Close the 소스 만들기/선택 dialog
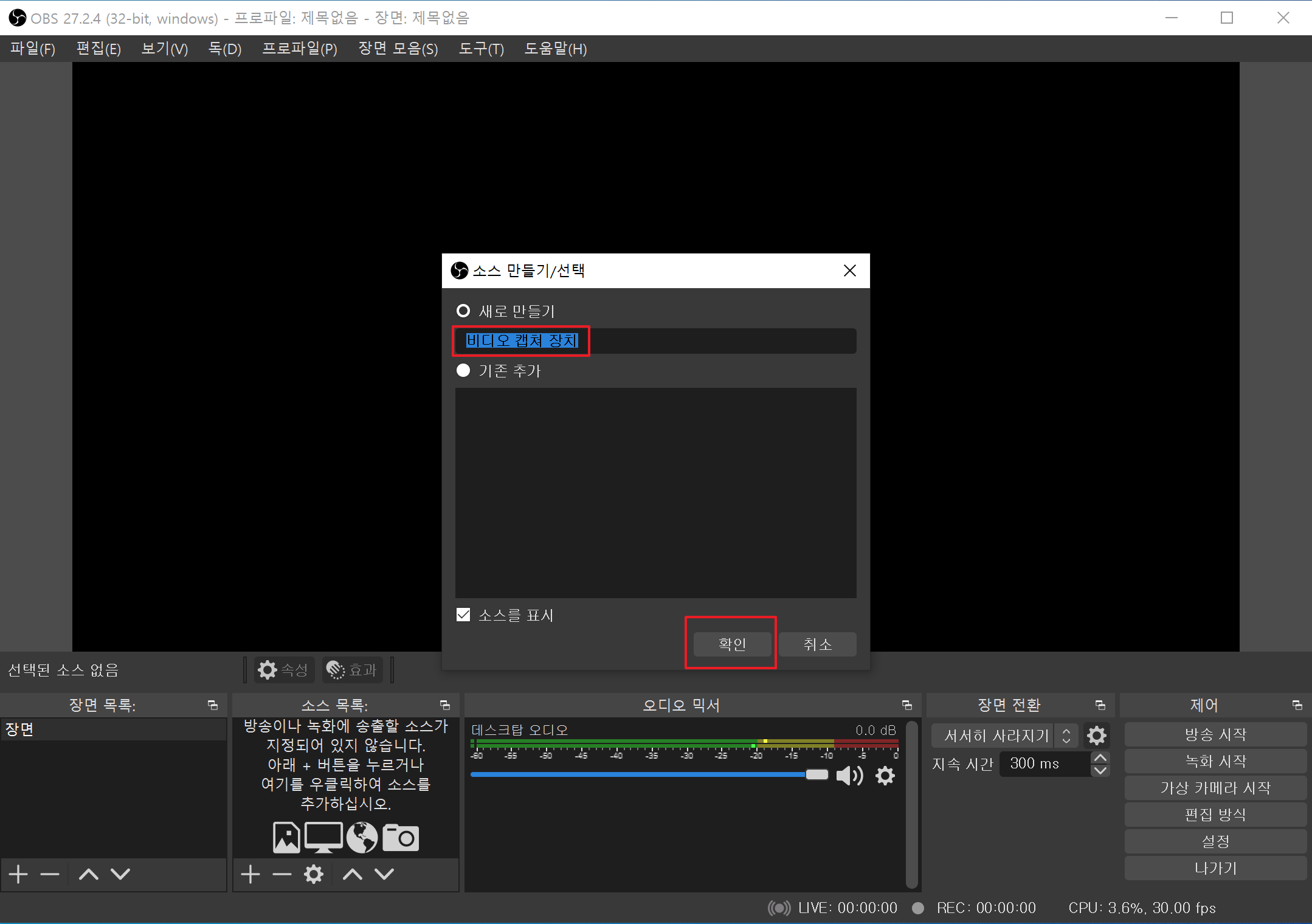 point(850,271)
